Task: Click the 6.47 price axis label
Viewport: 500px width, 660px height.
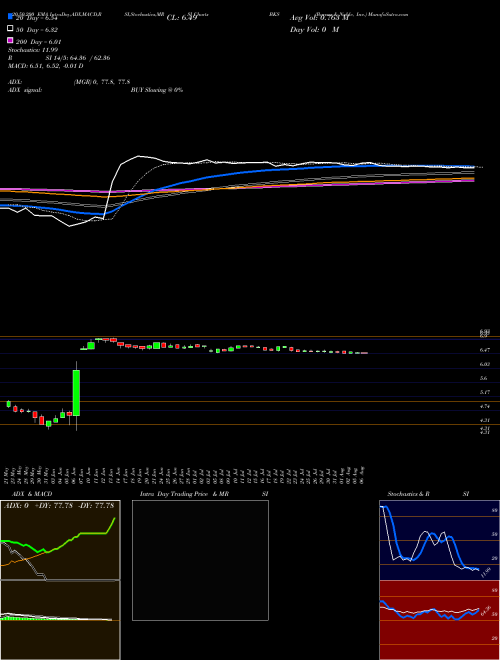Action: [x=484, y=350]
